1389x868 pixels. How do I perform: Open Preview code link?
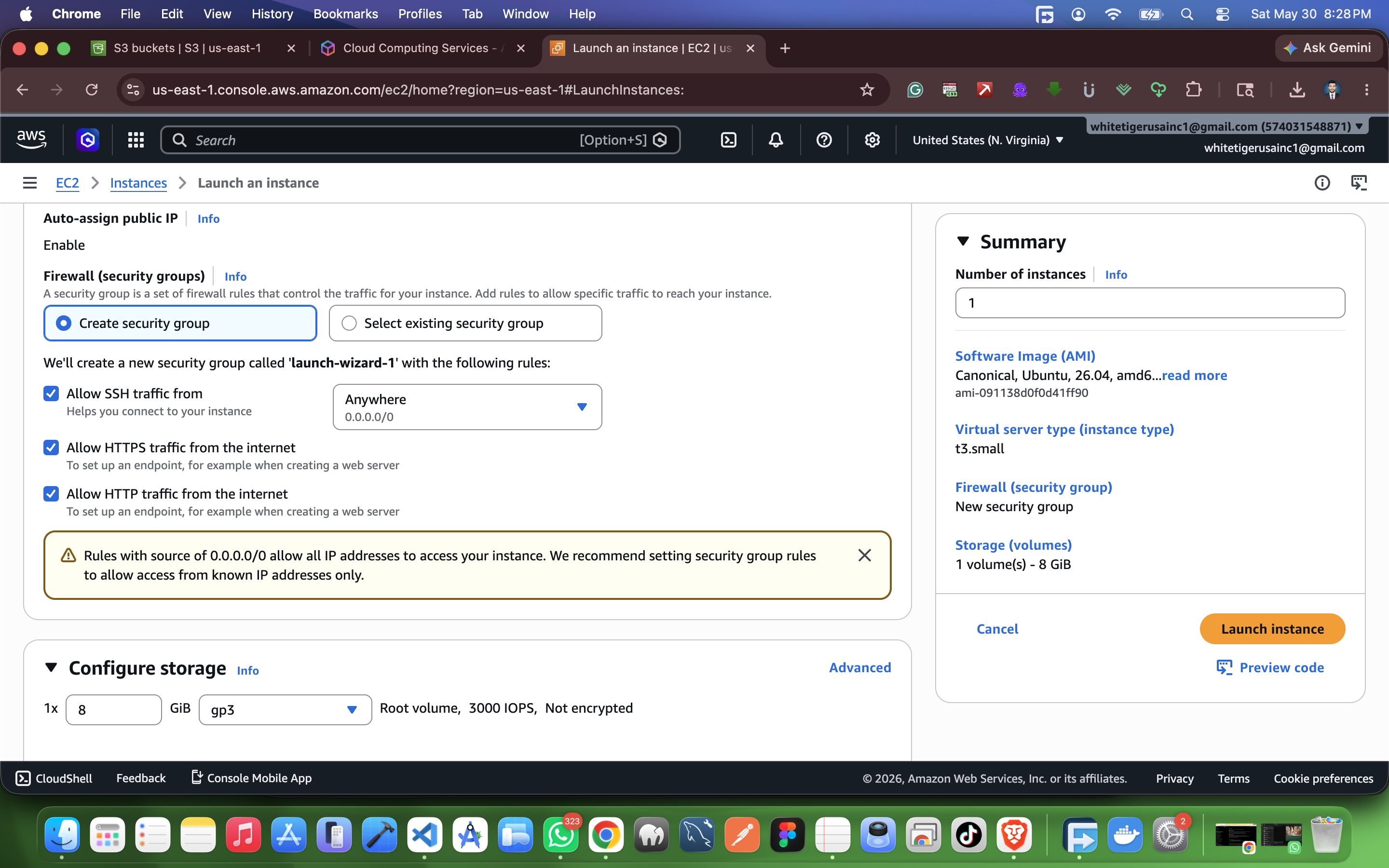(x=1270, y=667)
